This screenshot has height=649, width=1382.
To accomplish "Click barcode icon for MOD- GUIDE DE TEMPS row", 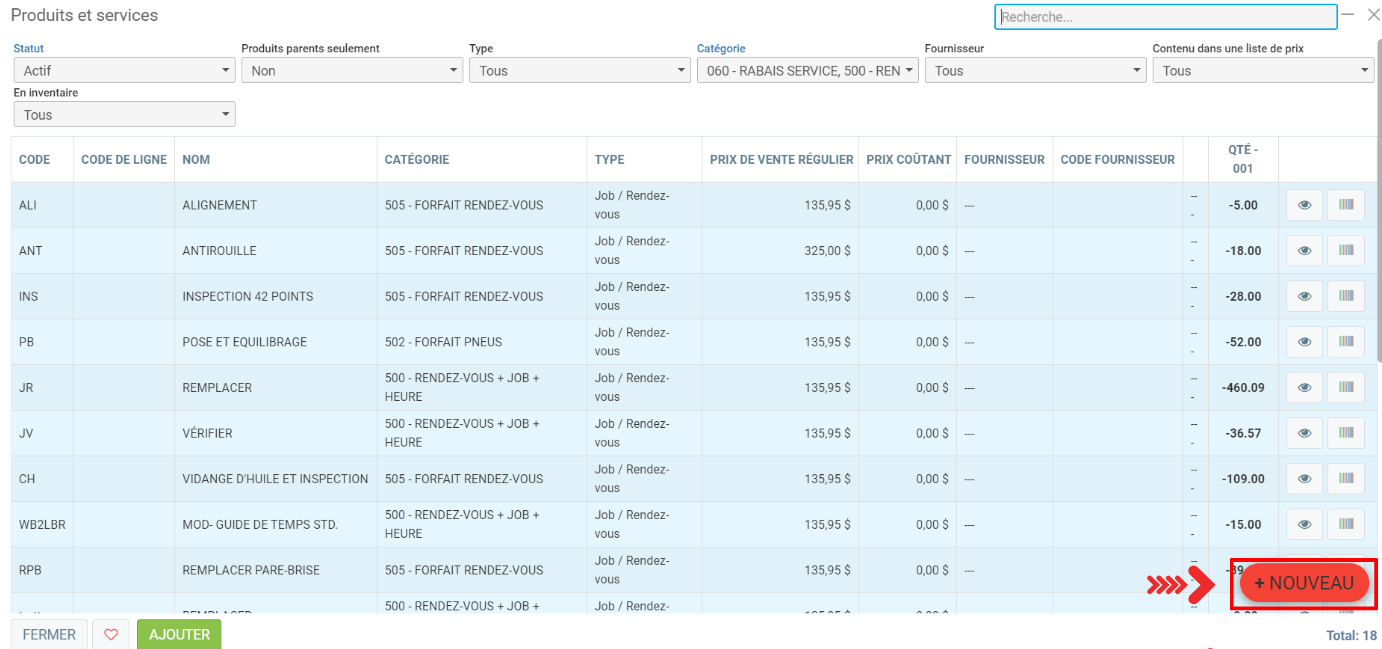I will click(1345, 524).
